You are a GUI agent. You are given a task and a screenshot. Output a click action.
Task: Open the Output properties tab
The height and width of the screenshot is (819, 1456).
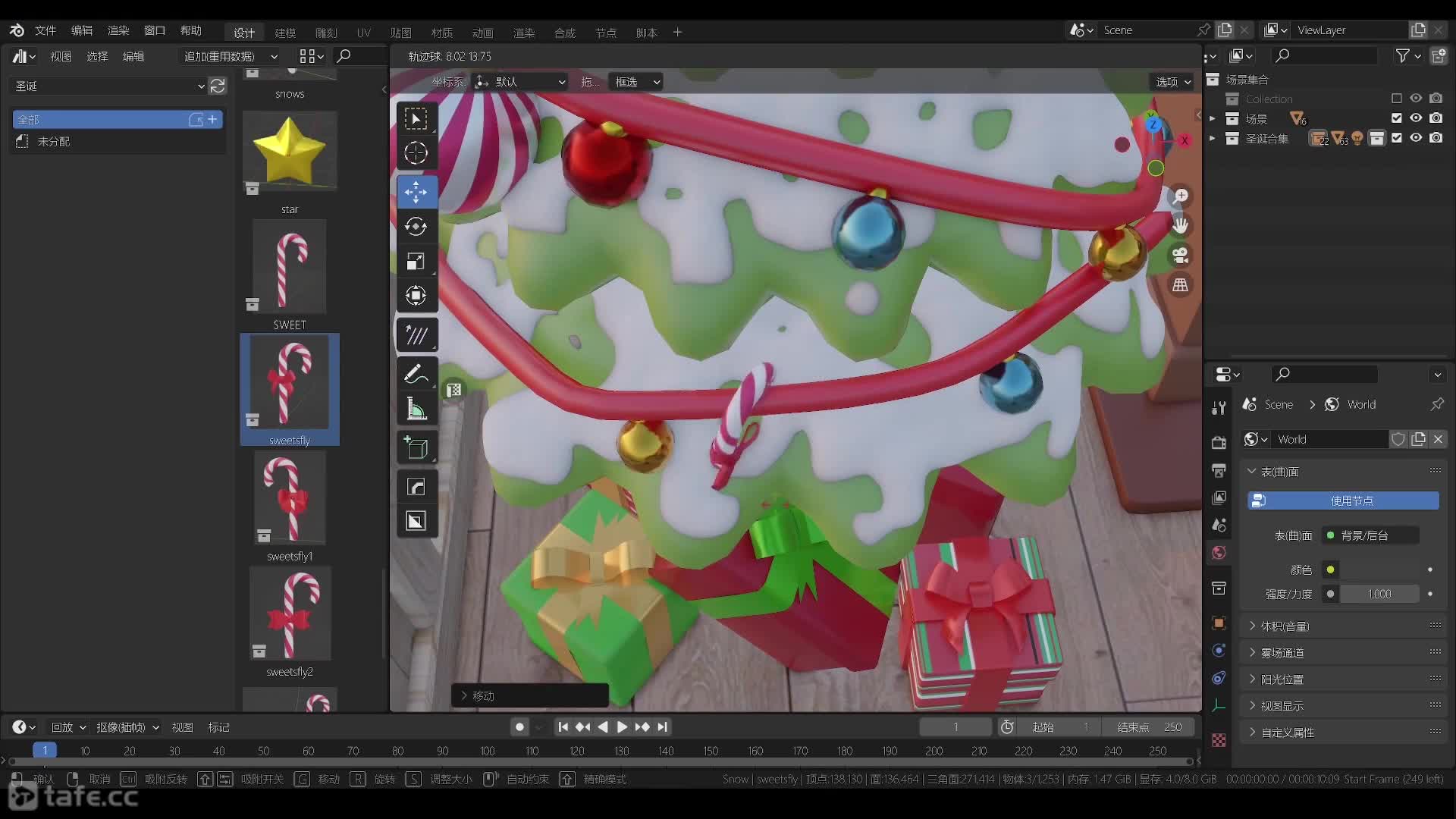tap(1219, 470)
